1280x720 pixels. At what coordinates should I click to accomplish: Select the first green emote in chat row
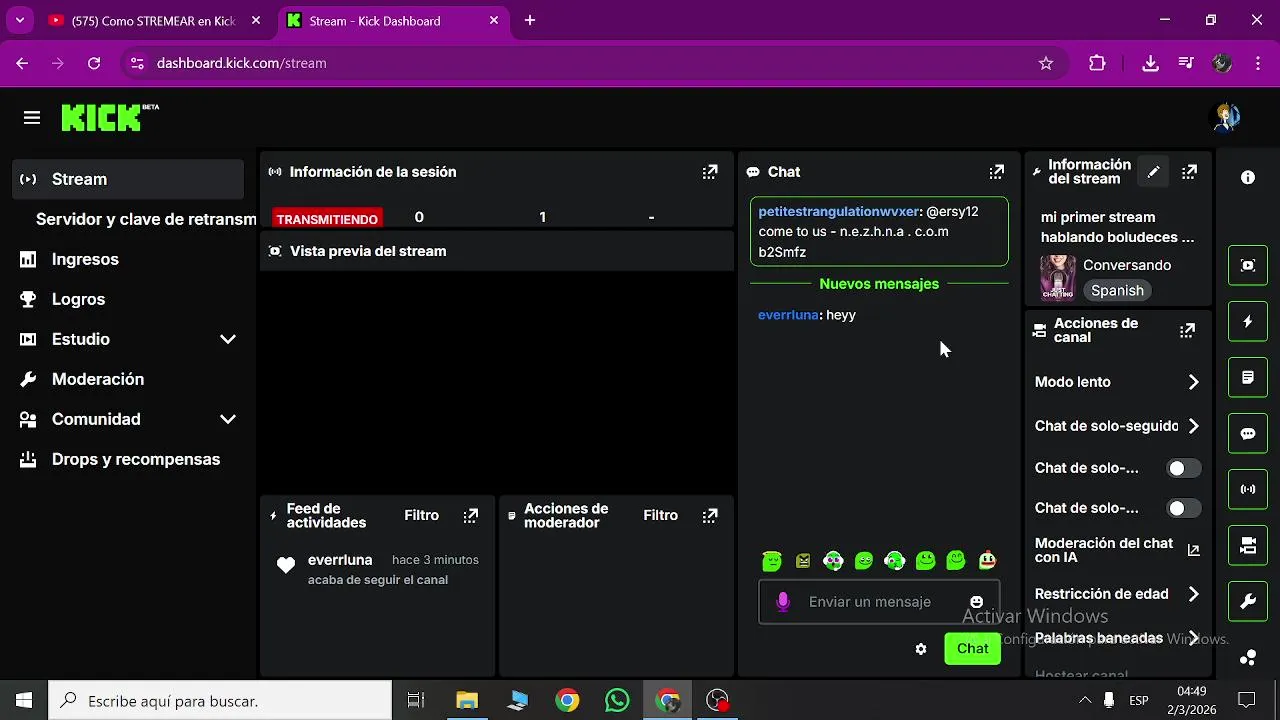pos(772,561)
